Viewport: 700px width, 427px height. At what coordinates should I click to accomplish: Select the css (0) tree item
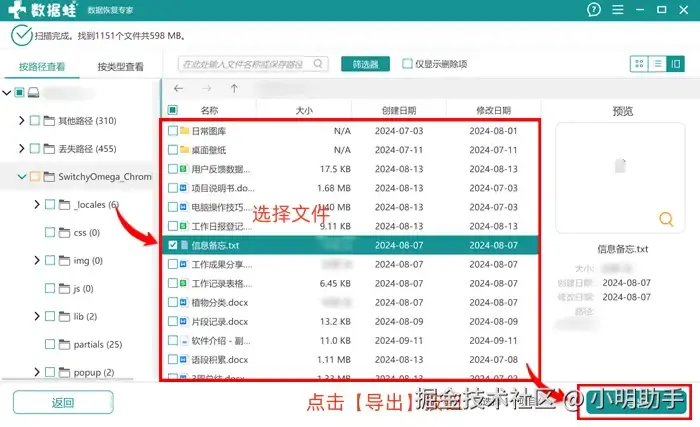(87, 233)
